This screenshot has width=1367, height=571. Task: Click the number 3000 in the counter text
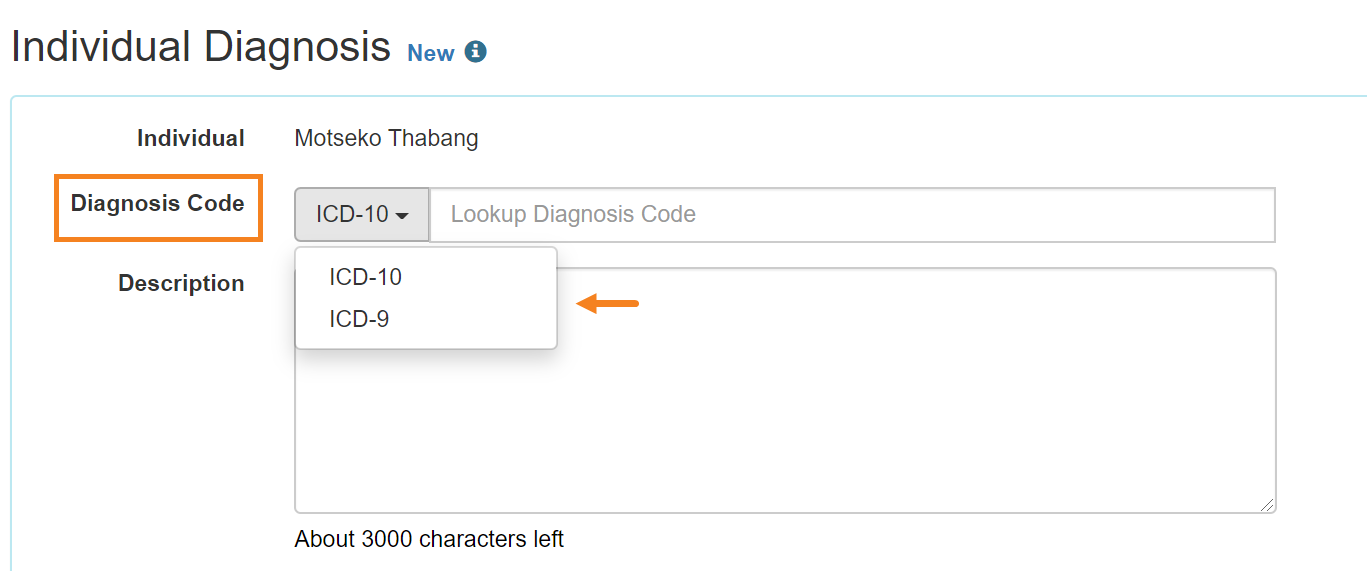click(x=386, y=539)
